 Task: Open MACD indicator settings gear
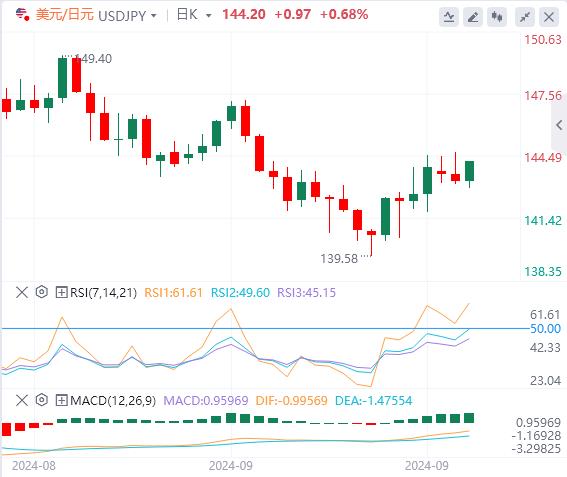42,400
